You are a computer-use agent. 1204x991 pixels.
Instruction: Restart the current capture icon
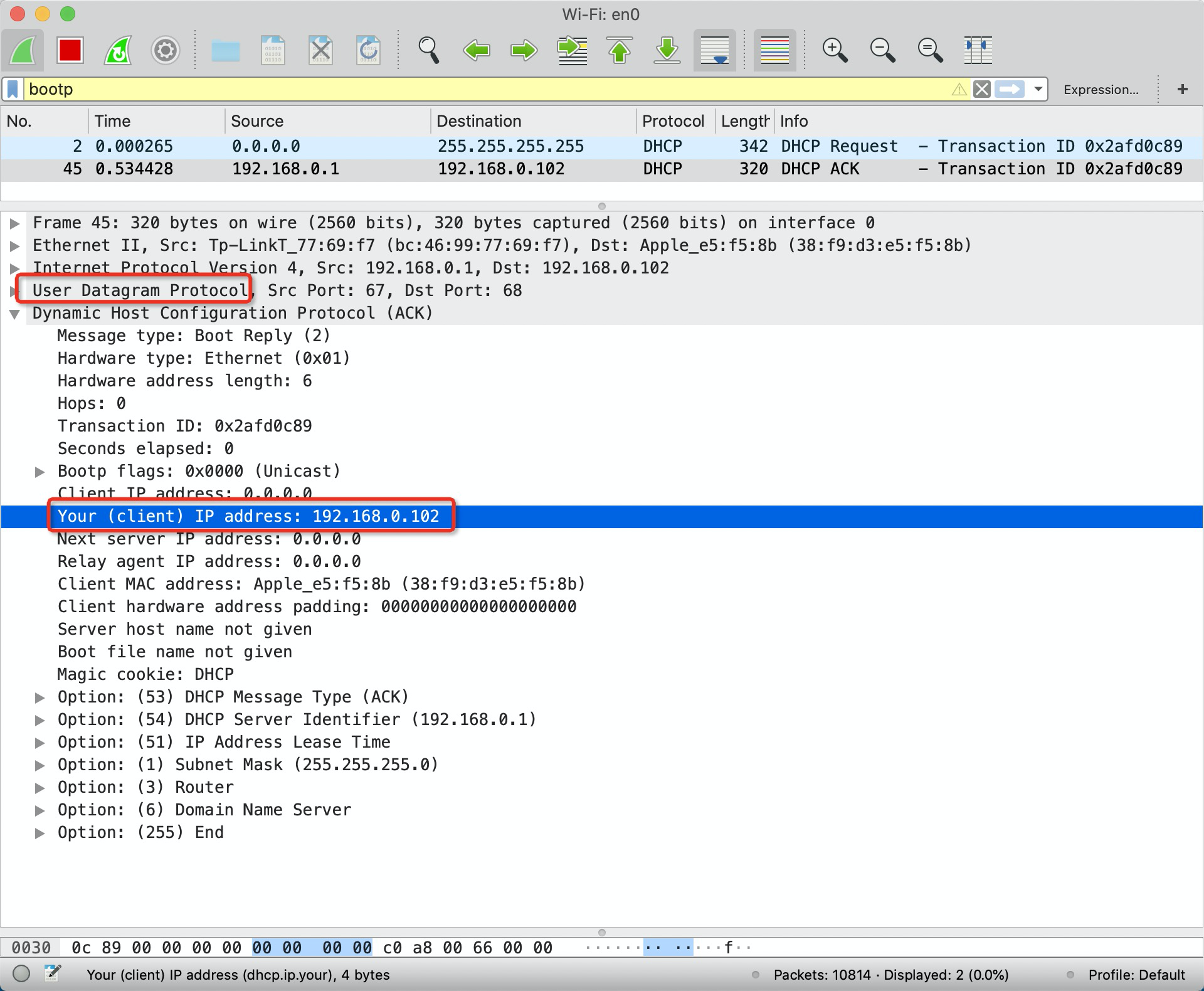pos(118,50)
